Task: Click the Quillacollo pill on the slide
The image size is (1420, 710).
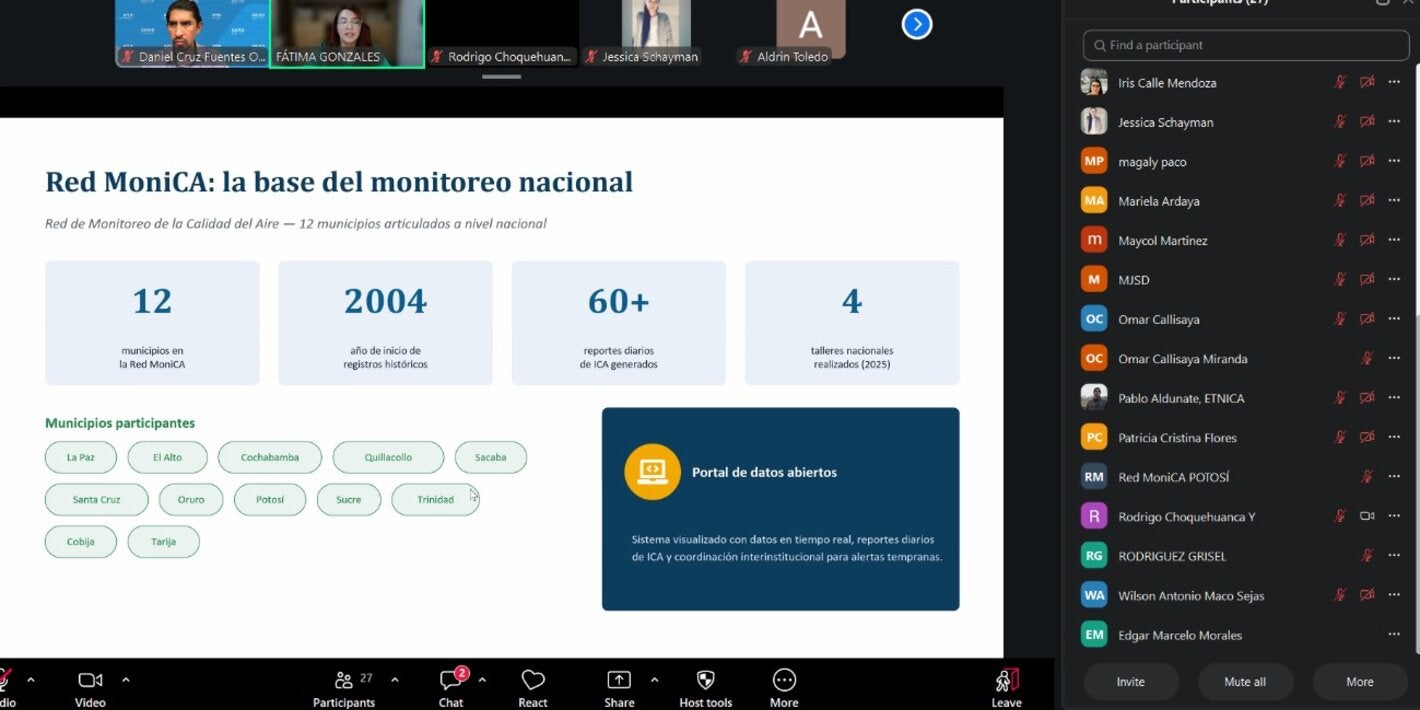Action: point(388,457)
